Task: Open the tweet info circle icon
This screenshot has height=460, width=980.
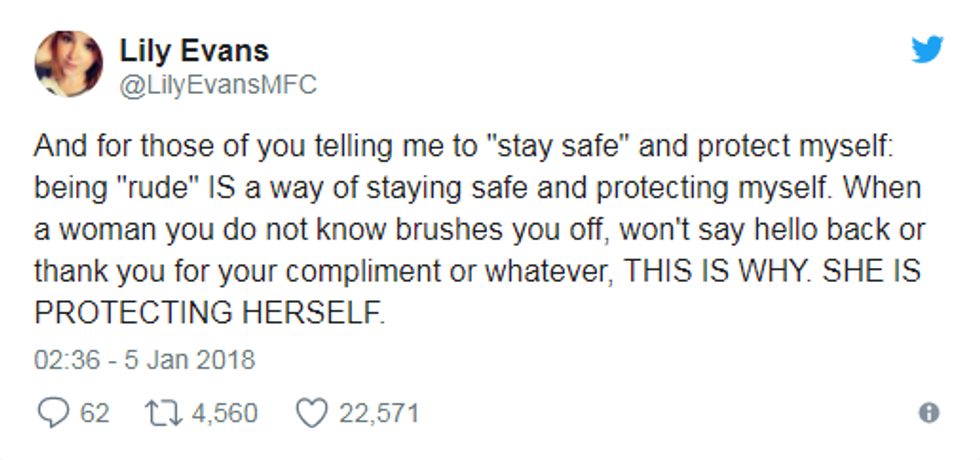Action: click(x=929, y=412)
